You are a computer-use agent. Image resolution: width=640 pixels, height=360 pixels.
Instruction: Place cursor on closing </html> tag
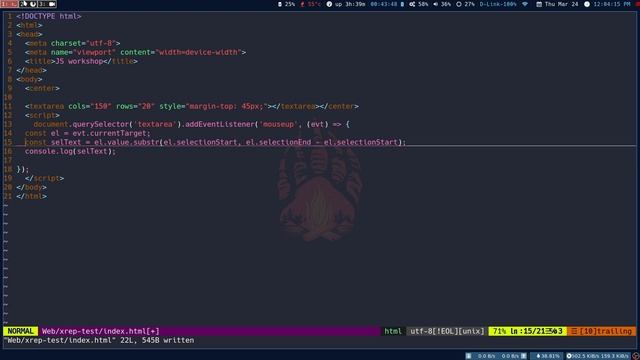[x=31, y=196]
